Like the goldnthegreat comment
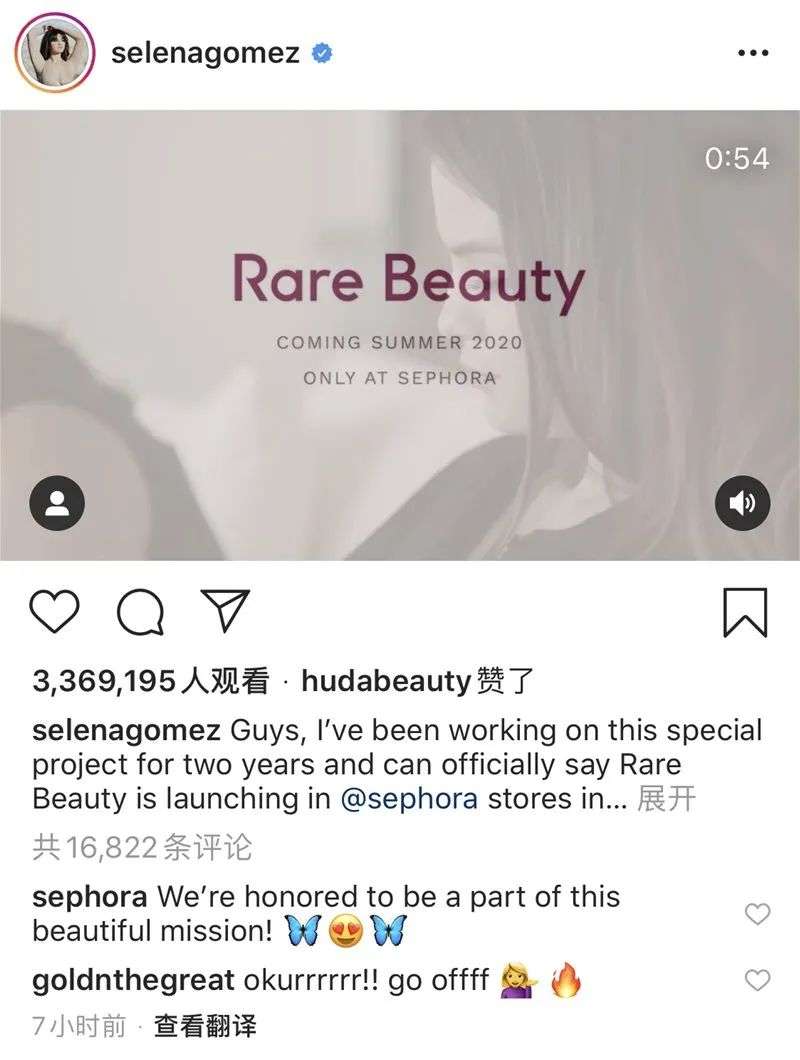 pos(759,980)
